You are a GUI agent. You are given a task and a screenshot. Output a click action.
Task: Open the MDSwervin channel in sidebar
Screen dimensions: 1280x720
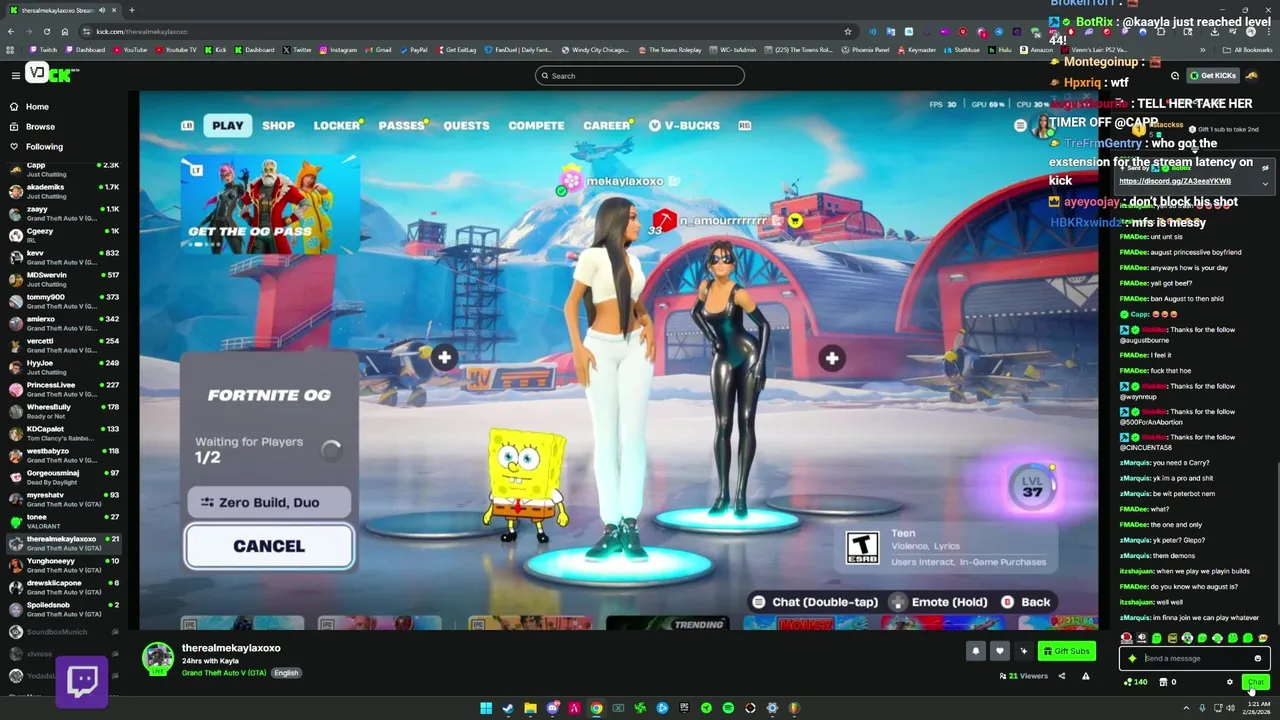[x=64, y=279]
